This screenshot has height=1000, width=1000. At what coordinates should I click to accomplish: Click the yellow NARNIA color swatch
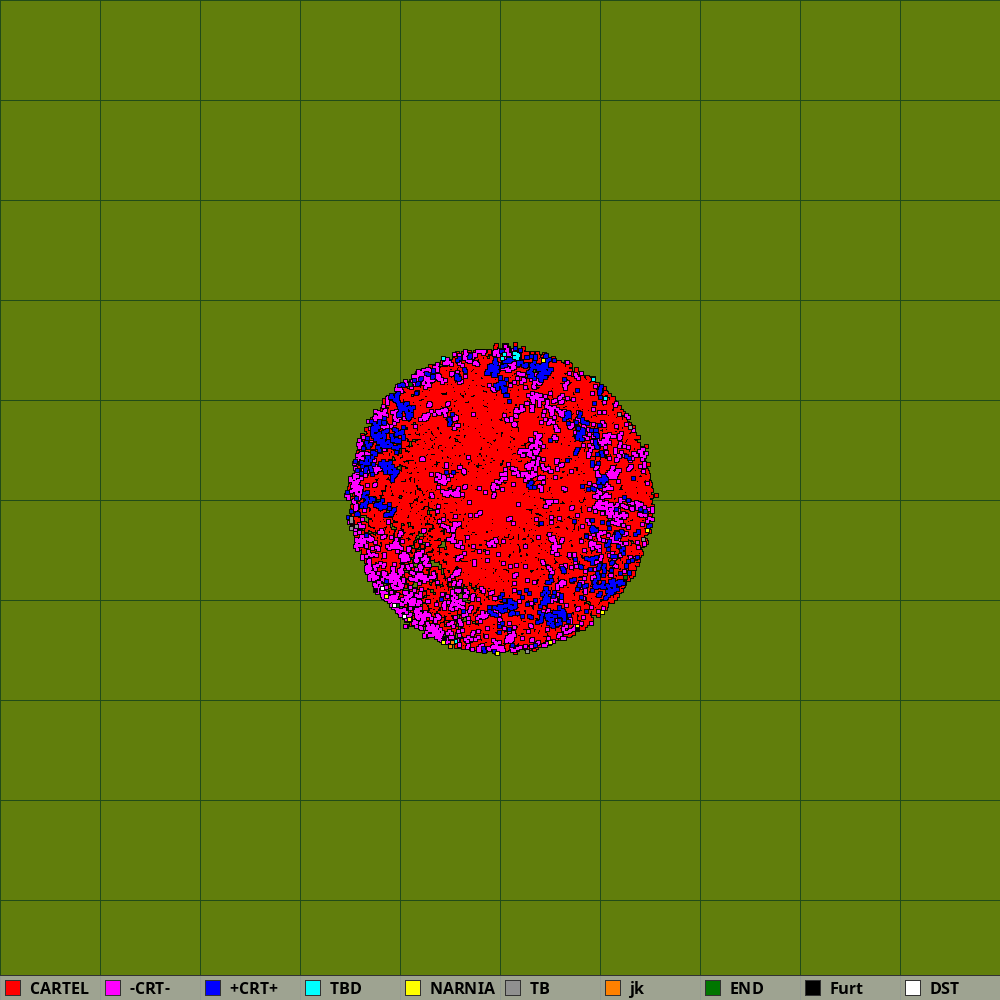click(413, 988)
